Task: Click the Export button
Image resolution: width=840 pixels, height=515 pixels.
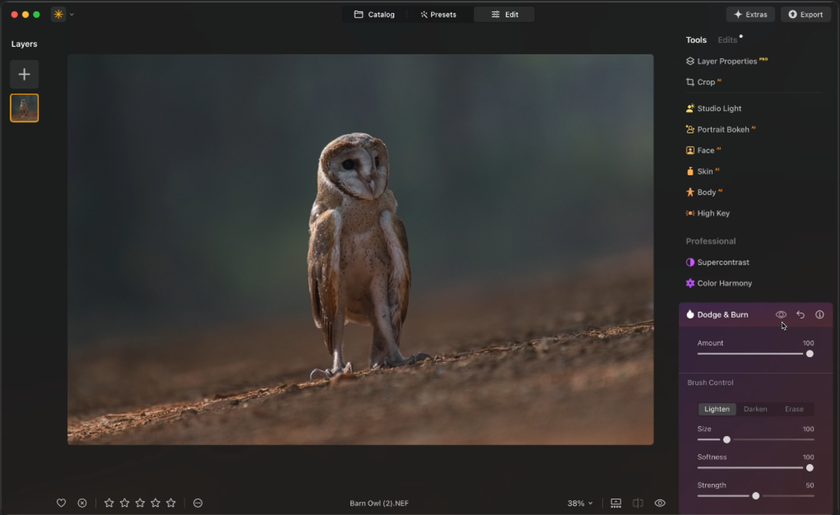Action: (805, 15)
